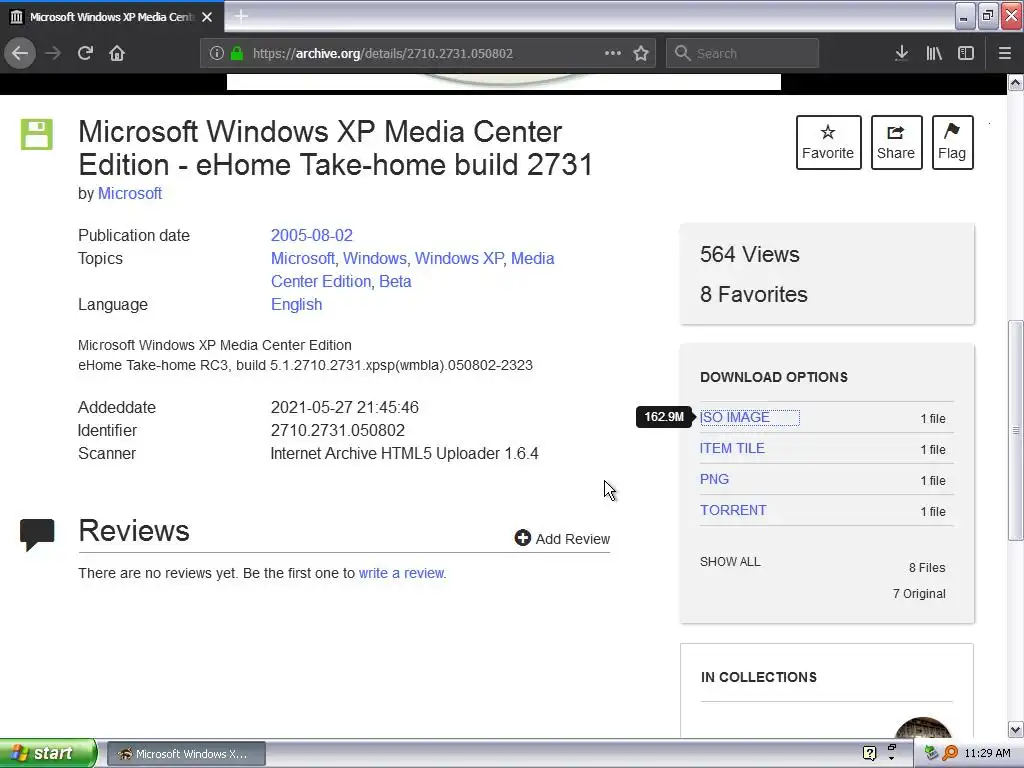This screenshot has width=1024, height=768.
Task: Click SHOW ALL download files
Action: click(730, 562)
